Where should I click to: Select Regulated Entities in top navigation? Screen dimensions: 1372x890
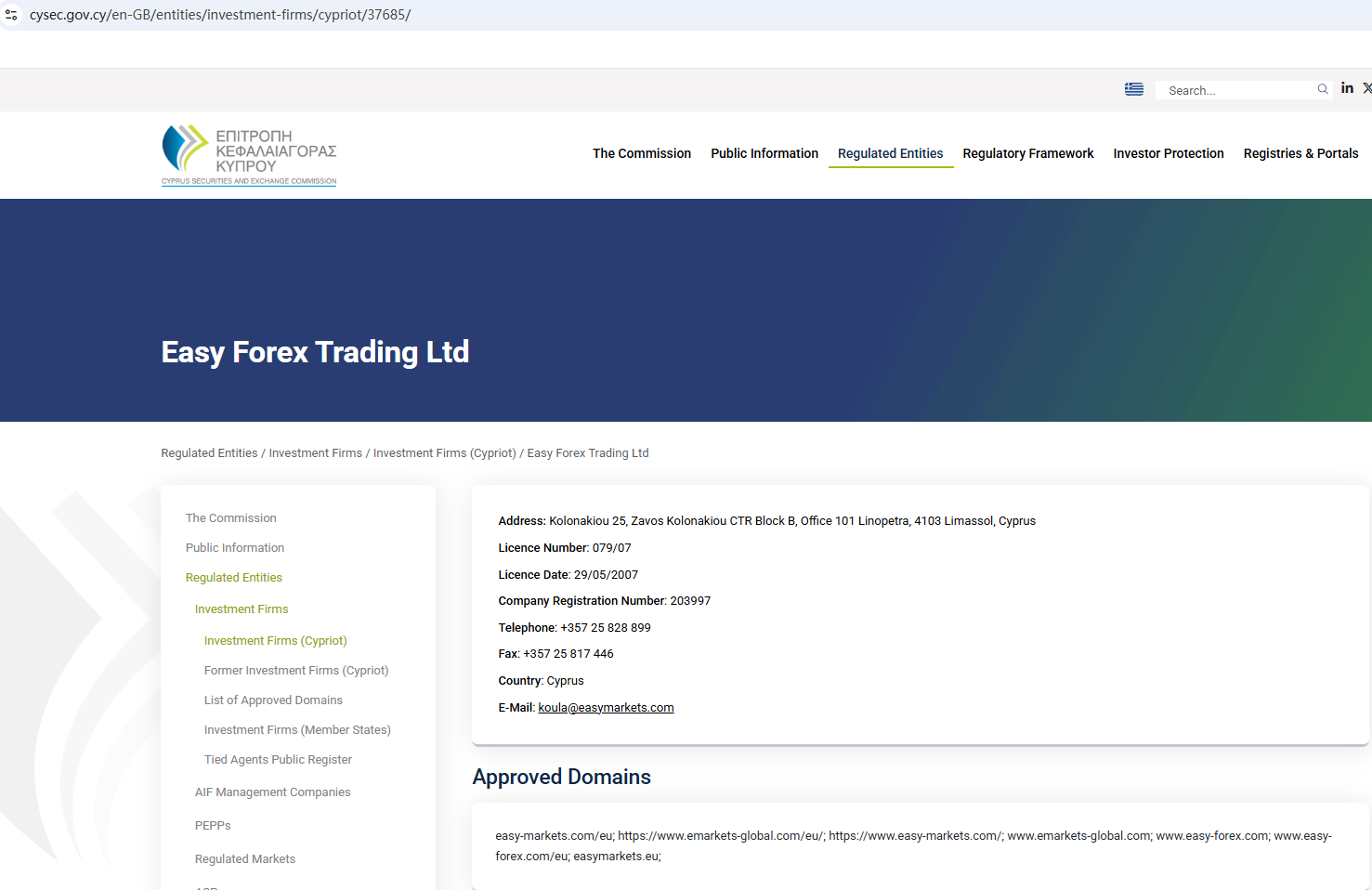[890, 153]
